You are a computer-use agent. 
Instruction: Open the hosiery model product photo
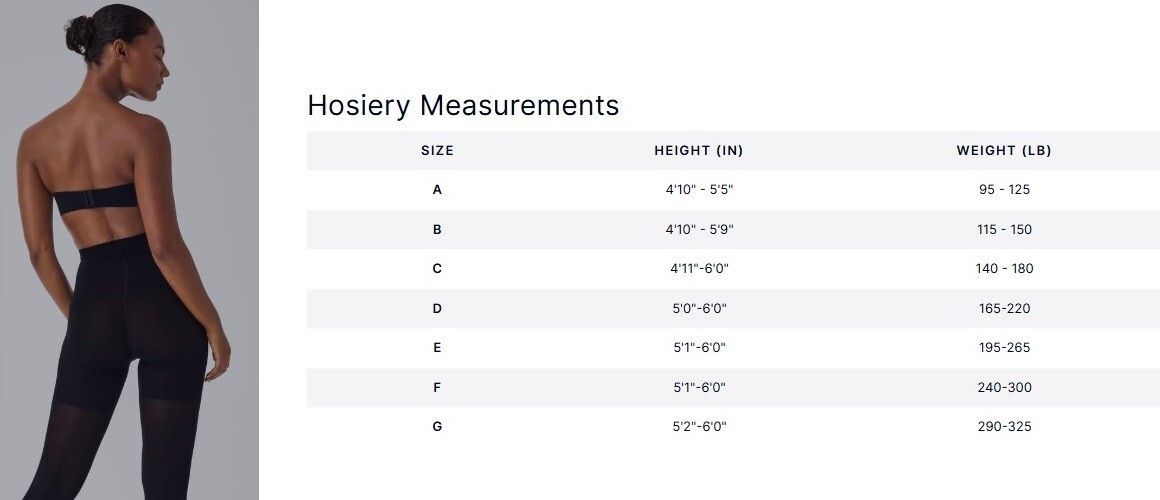[129, 250]
